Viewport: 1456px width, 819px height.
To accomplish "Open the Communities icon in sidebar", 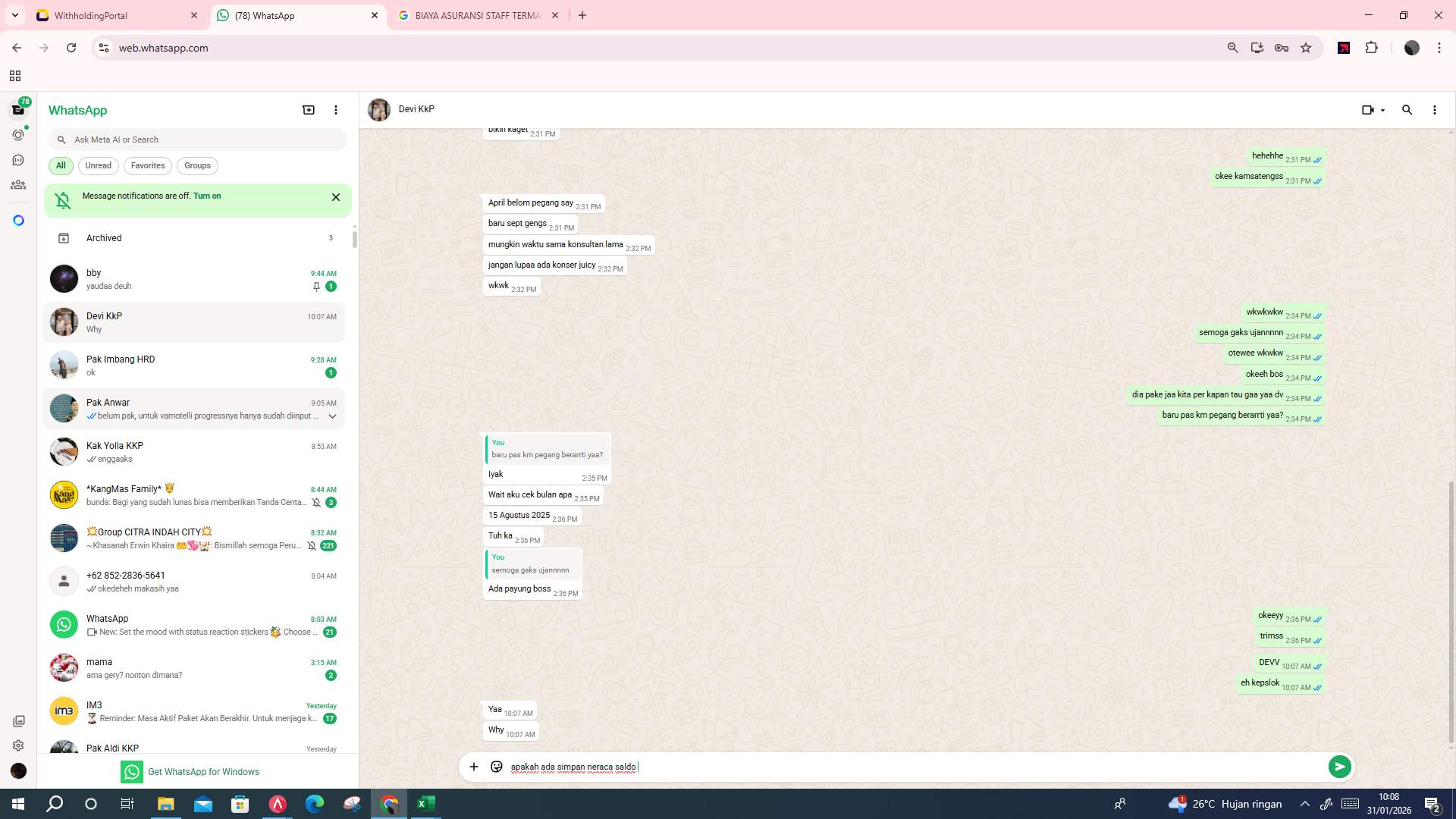I will coord(18,184).
